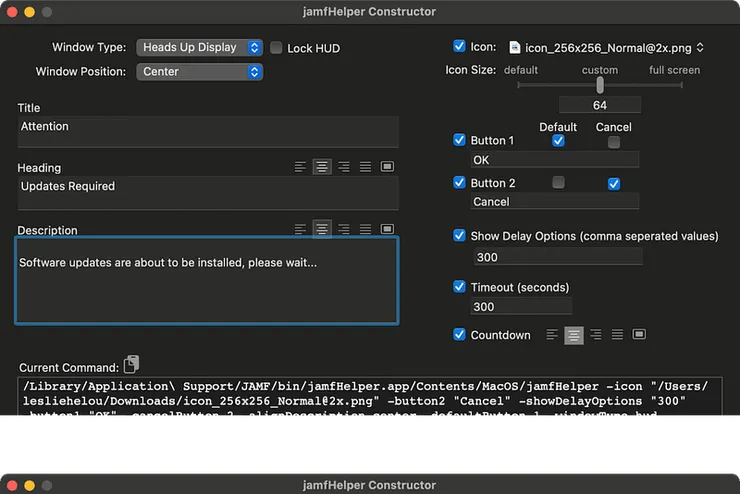Select natural alignment icon for Countdown
This screenshot has height=494, width=740.
pyautogui.click(x=639, y=335)
